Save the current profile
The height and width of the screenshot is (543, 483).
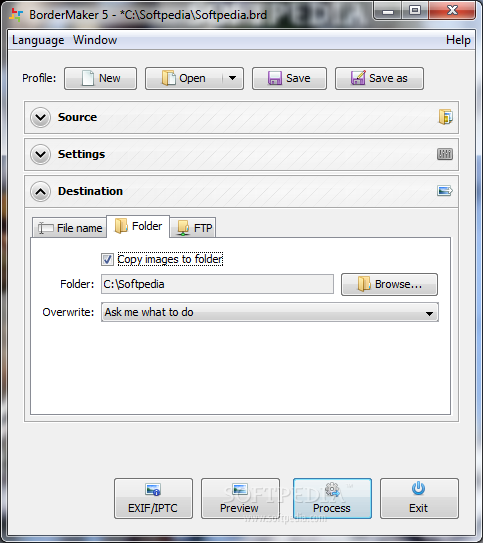click(289, 78)
